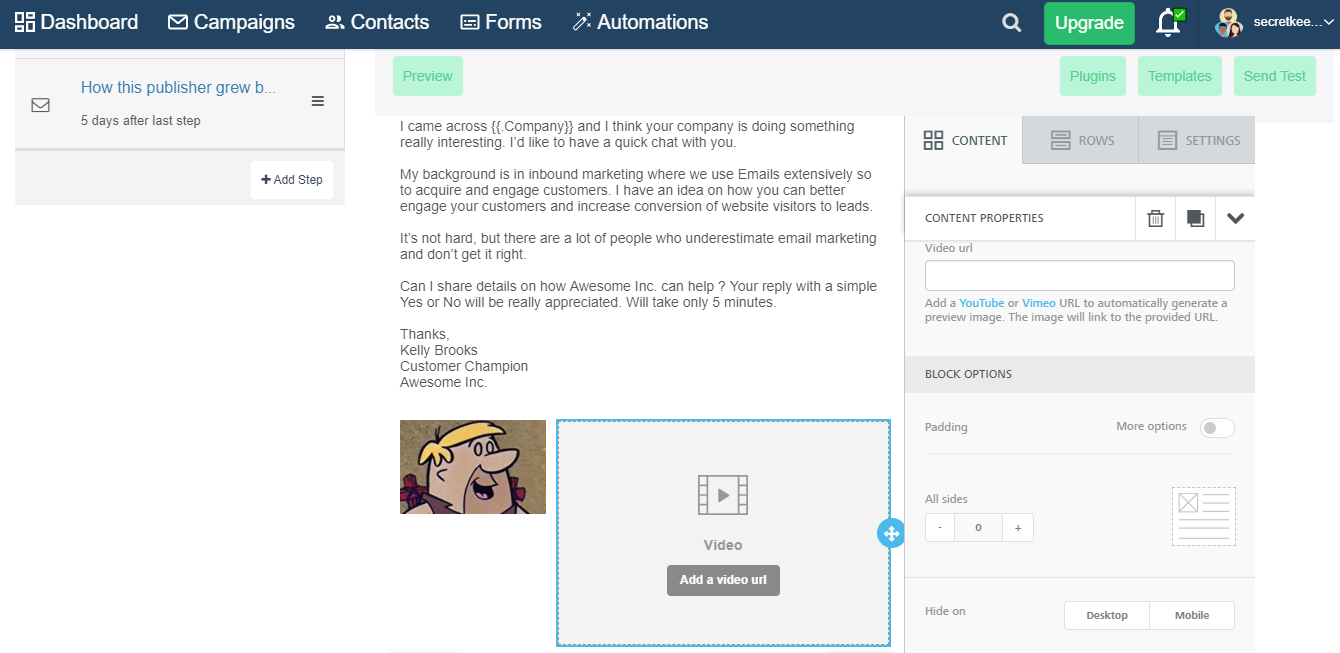The width and height of the screenshot is (1340, 653).
Task: Switch to the Content tab
Action: (964, 140)
